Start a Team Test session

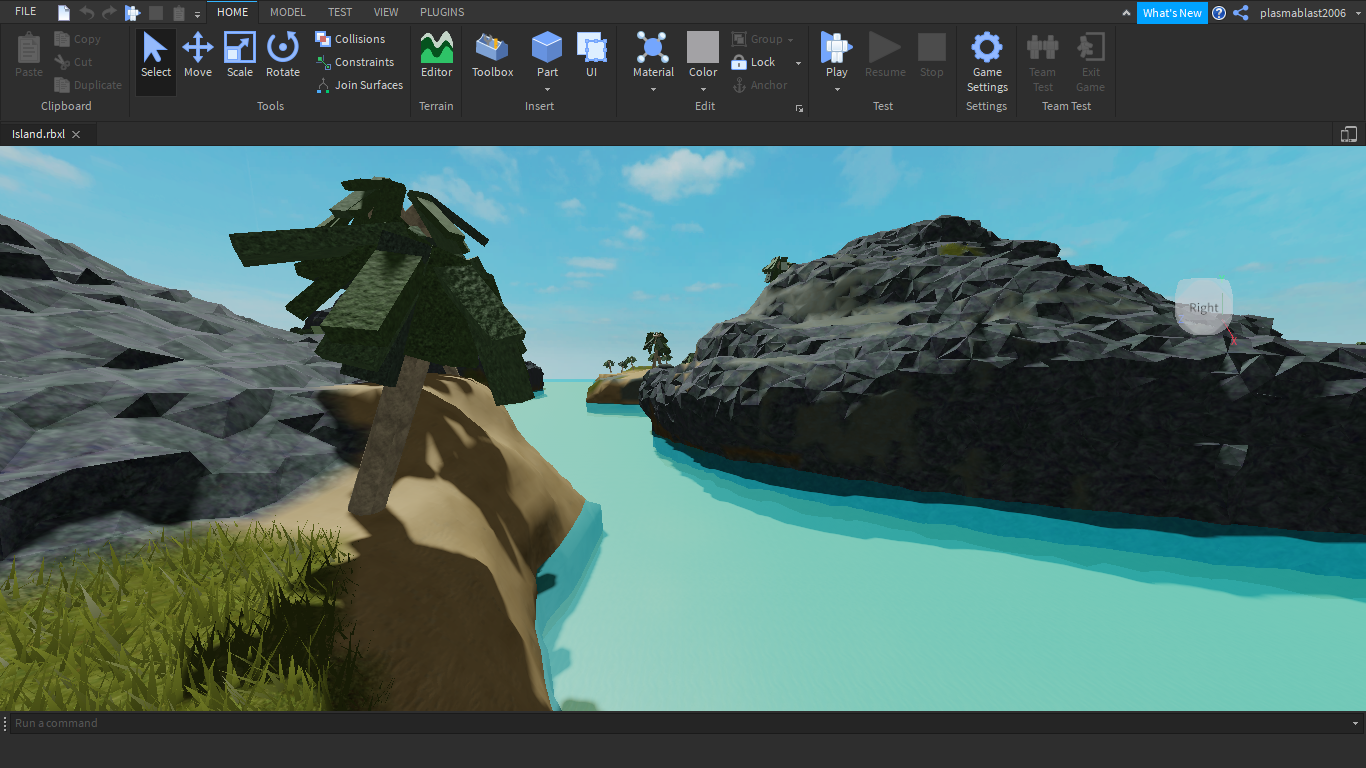pos(1043,62)
